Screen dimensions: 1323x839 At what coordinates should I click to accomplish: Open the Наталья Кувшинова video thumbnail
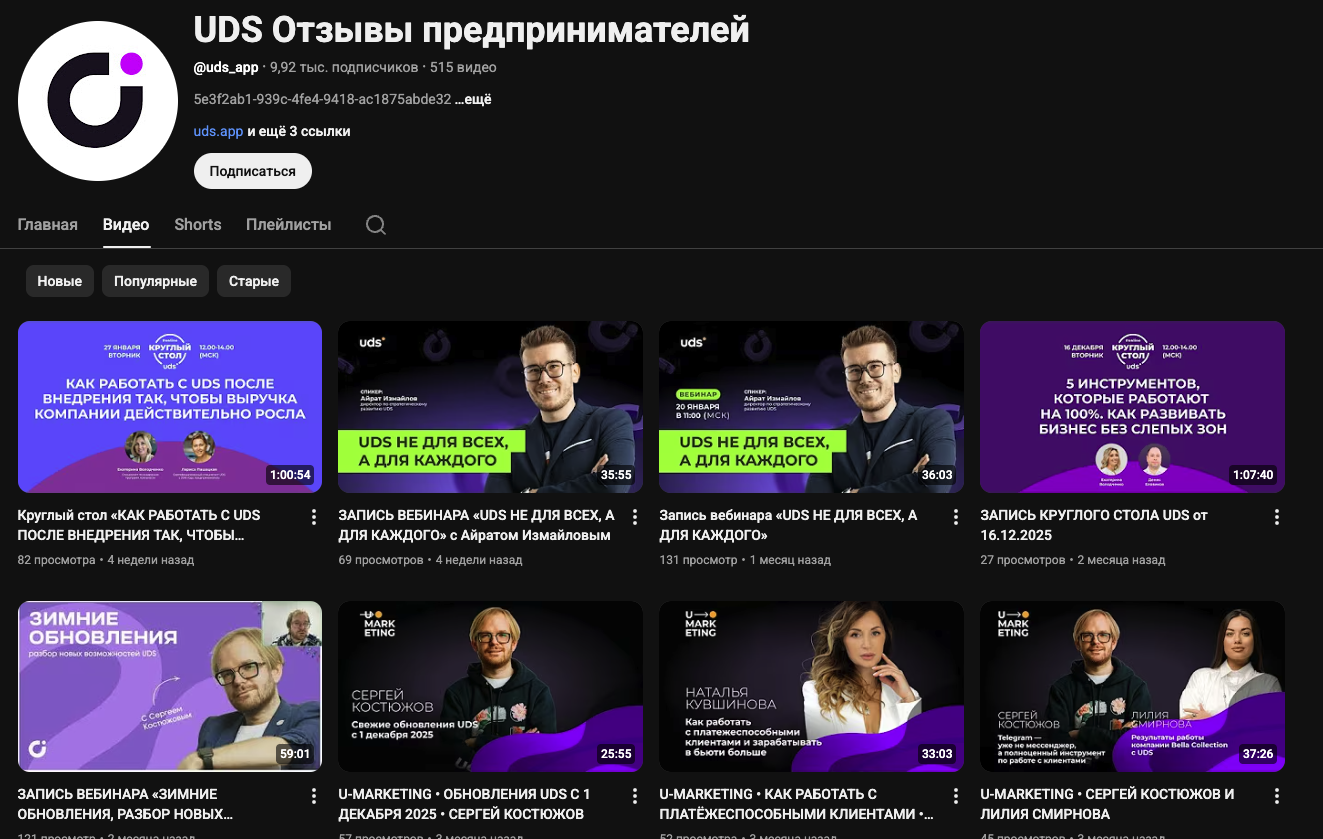(811, 686)
